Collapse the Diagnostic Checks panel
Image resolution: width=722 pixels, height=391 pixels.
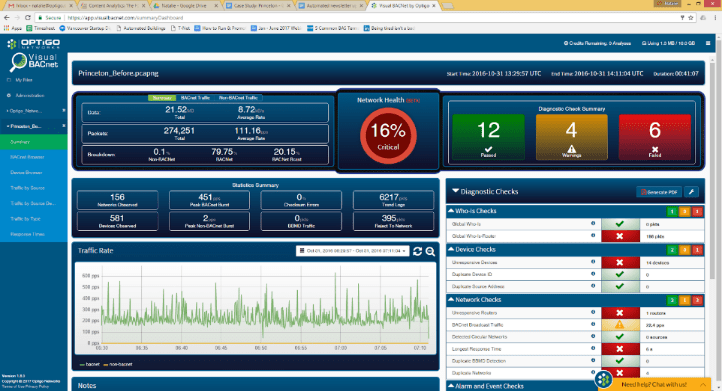[455, 191]
